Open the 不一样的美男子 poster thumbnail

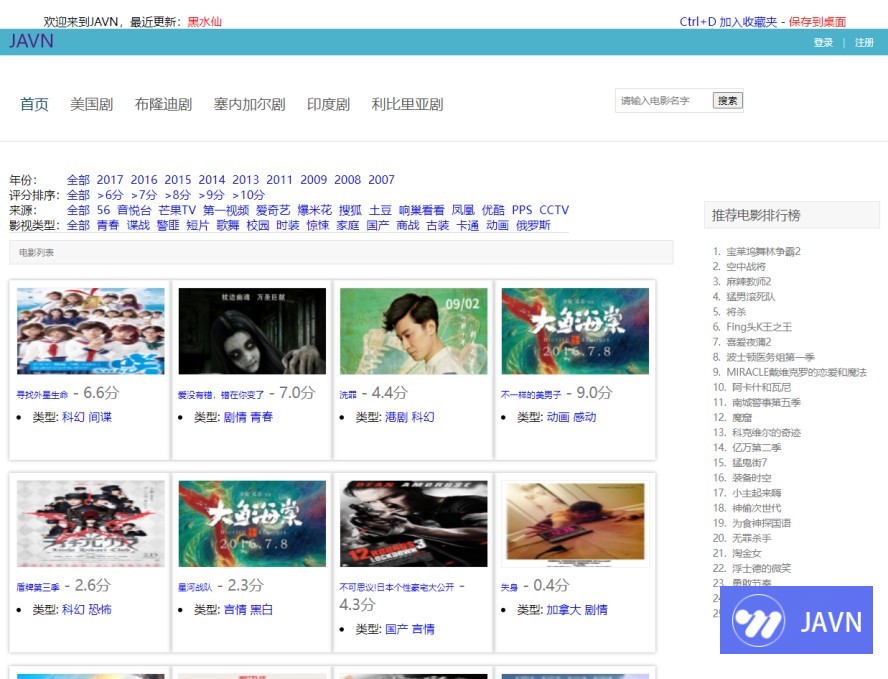(575, 331)
